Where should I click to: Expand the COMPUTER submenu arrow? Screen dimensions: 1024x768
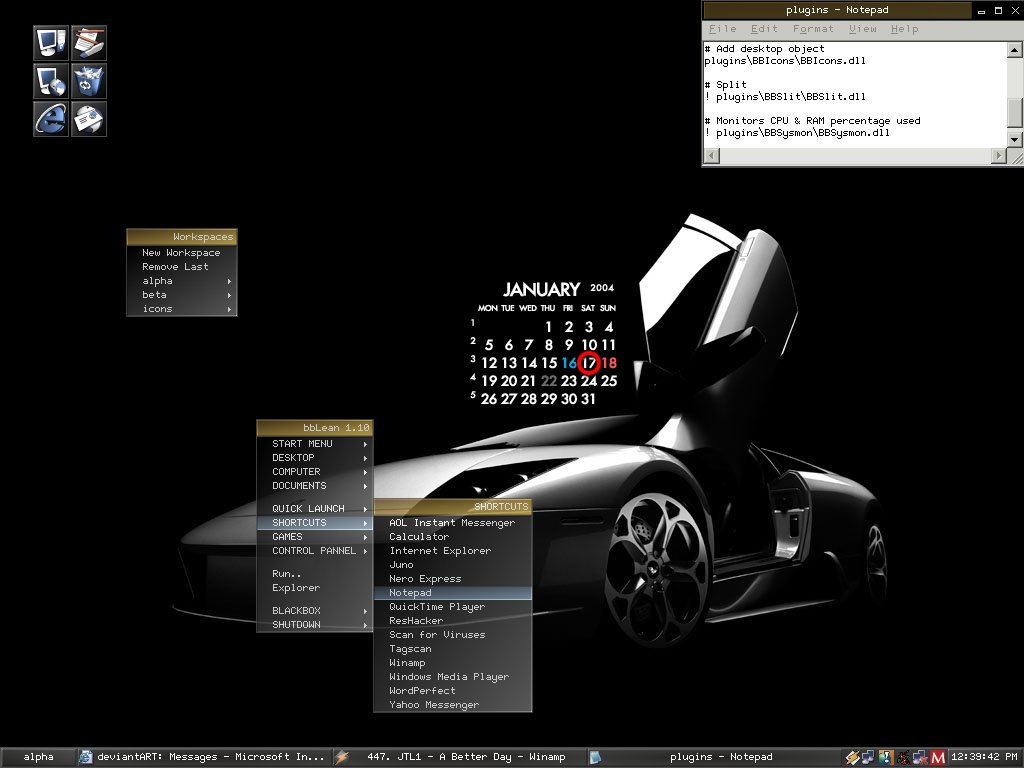tap(366, 472)
